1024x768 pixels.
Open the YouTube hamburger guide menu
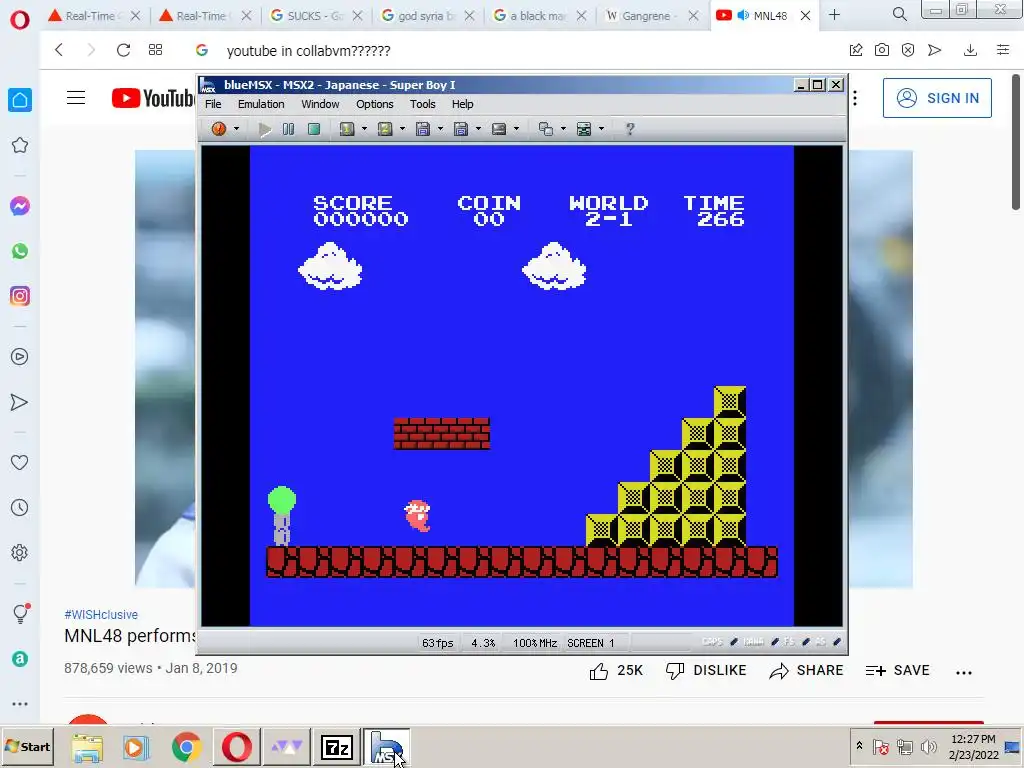coord(76,98)
